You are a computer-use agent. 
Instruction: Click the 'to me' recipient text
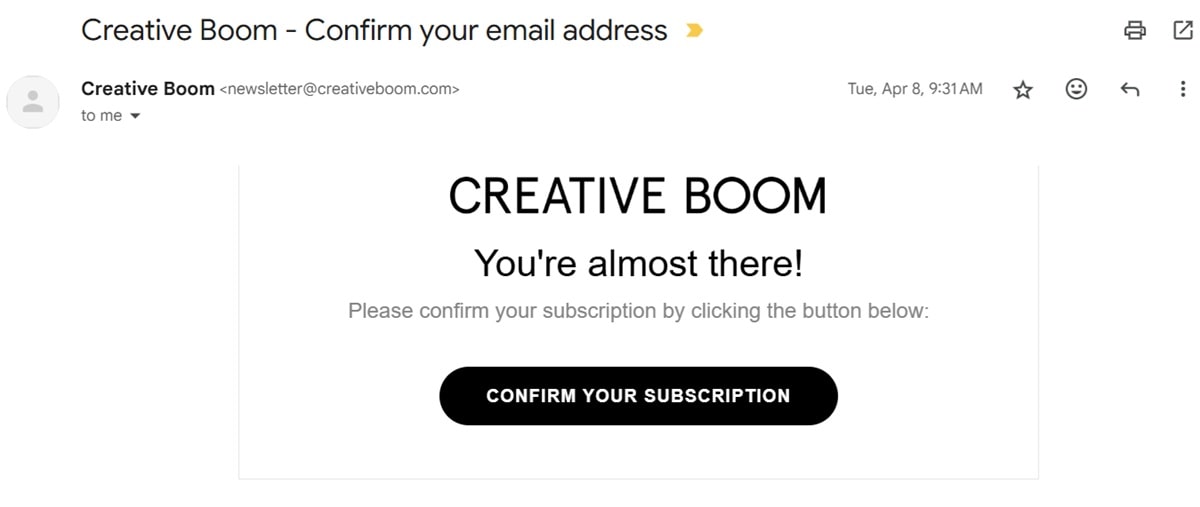point(101,116)
